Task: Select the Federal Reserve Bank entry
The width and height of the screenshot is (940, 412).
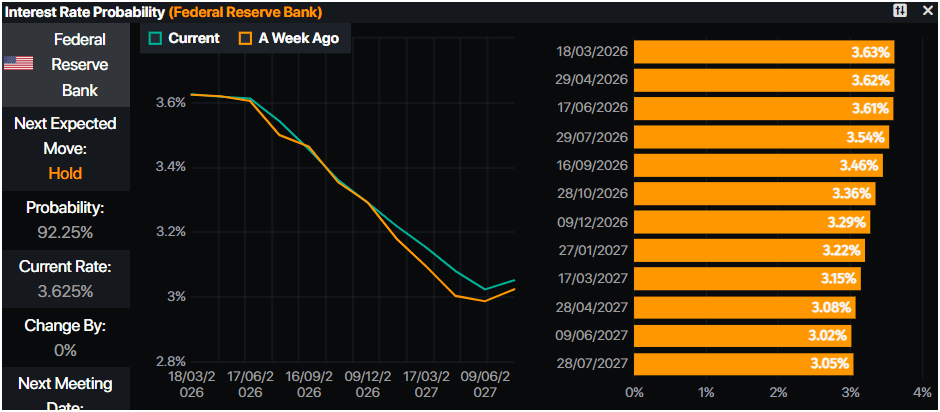Action: pyautogui.click(x=66, y=65)
